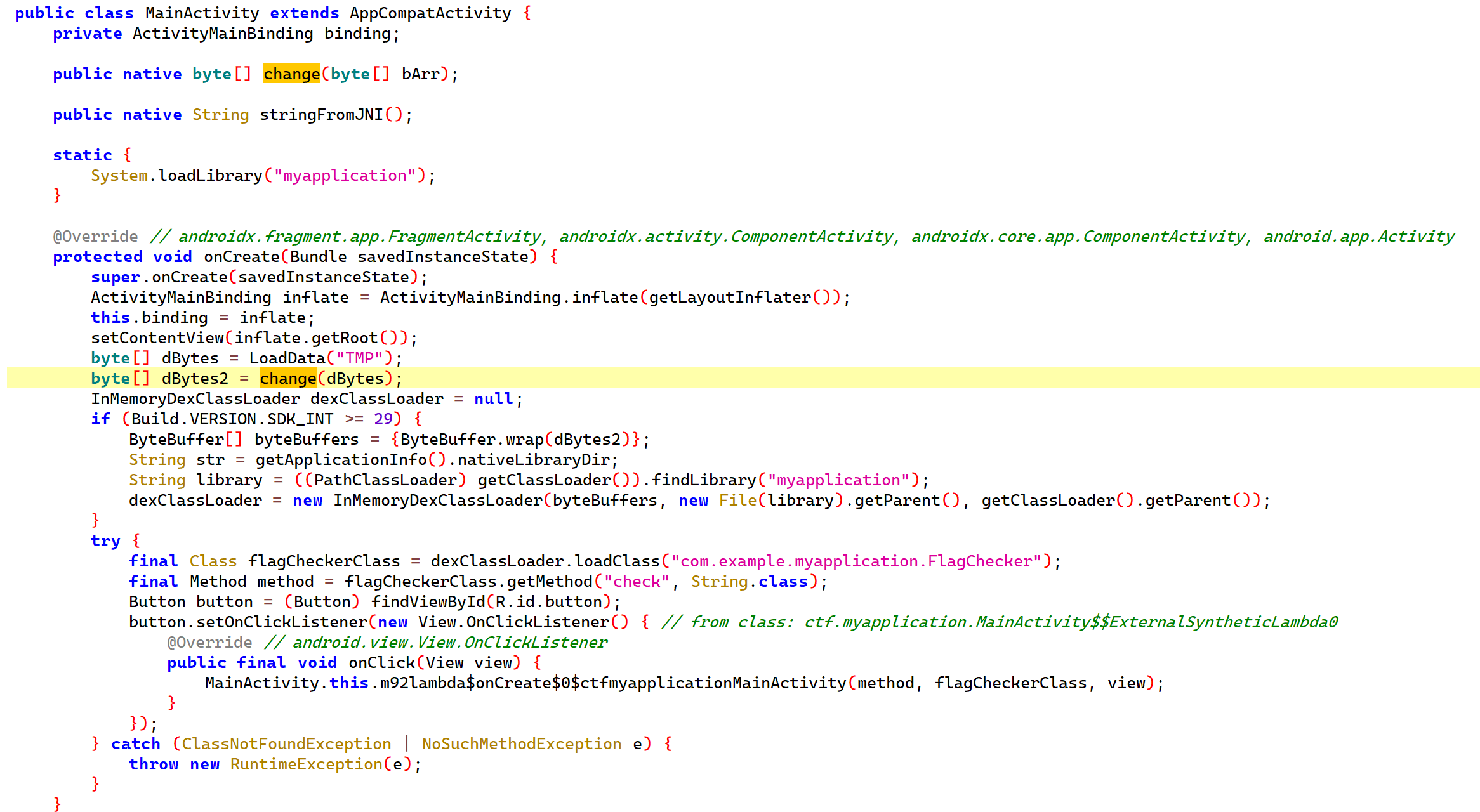The height and width of the screenshot is (812, 1480).
Task: Click the Build.VERSION.SDK_INT condition
Action: (x=232, y=419)
